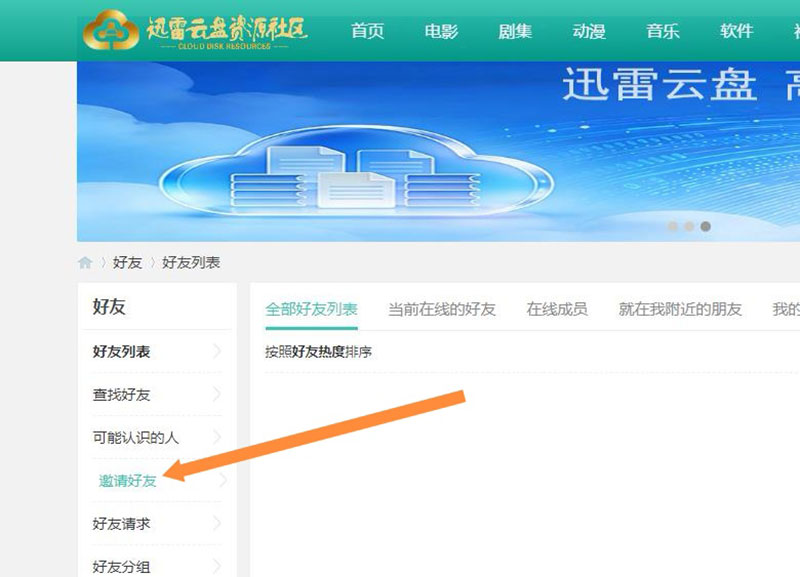Open 就在我附近的朋友 tab

click(680, 309)
